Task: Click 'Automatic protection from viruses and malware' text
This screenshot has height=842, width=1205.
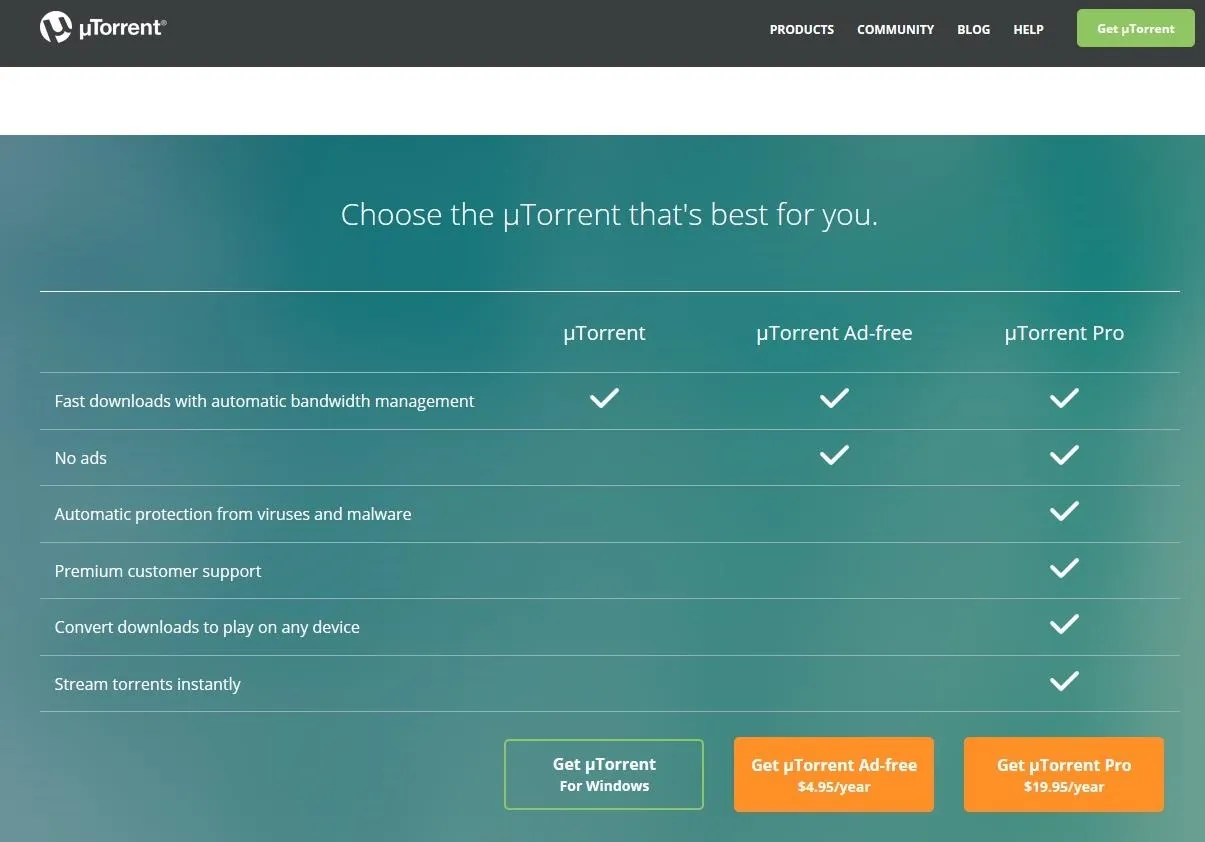Action: coord(233,514)
